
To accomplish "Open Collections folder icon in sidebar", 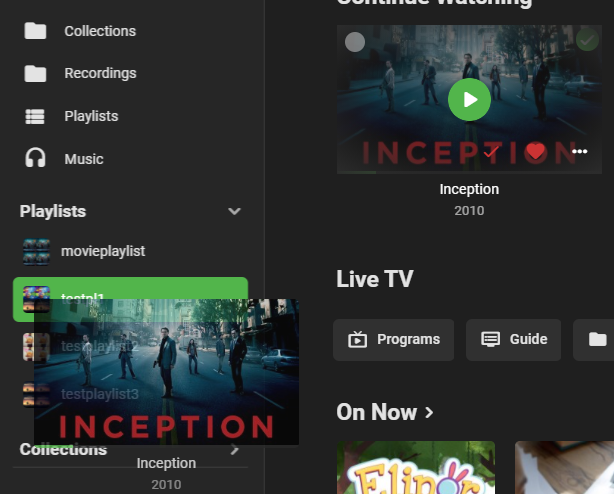I will pos(35,31).
